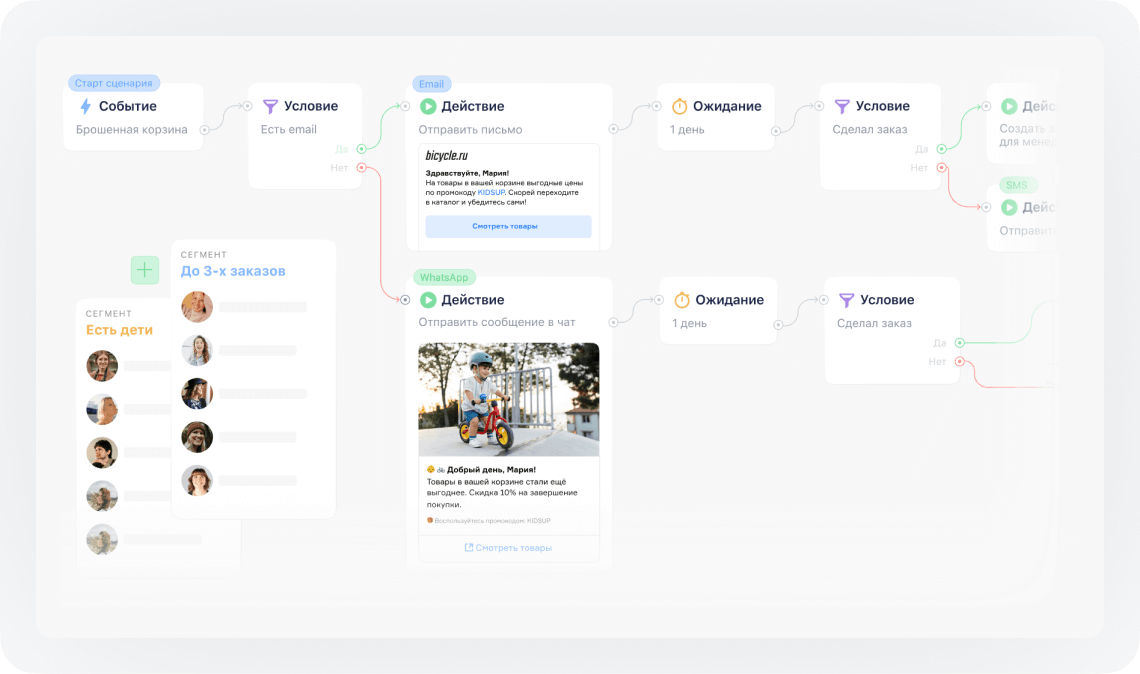
Task: Open the KIDSUP promo code link
Action: [x=490, y=193]
